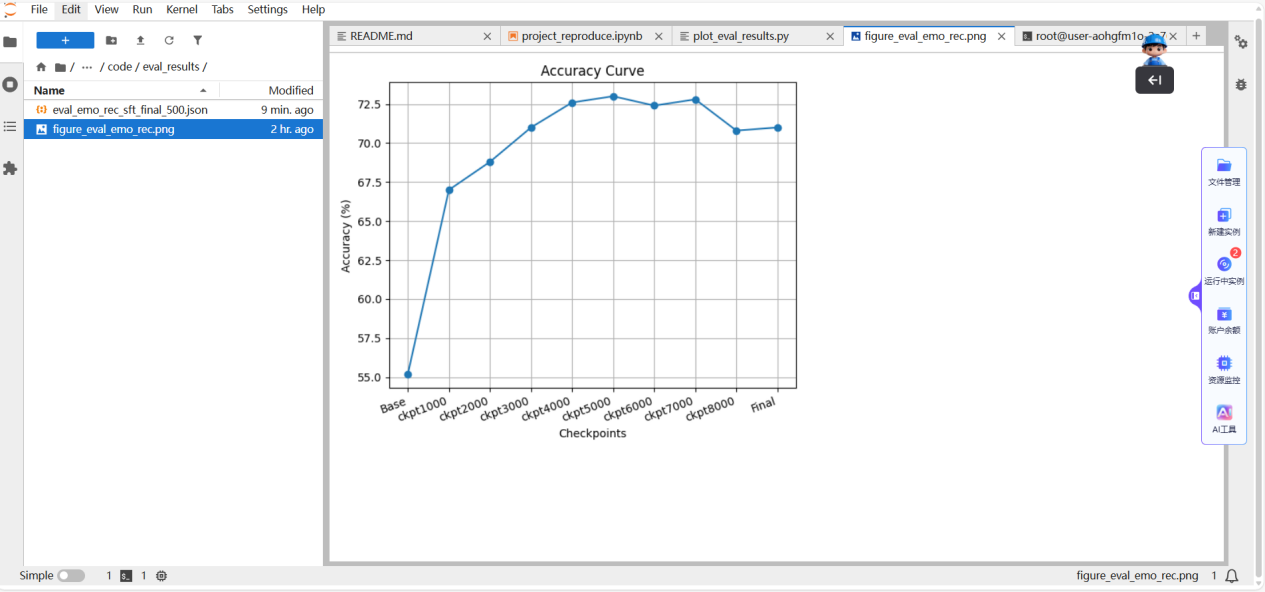Image resolution: width=1265 pixels, height=592 pixels.
Task: Open the extension manager puzzle icon
Action: tap(10, 169)
